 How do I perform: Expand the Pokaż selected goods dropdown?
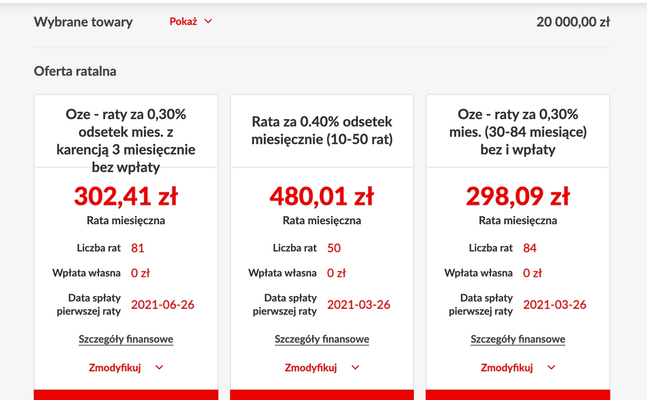pos(191,21)
